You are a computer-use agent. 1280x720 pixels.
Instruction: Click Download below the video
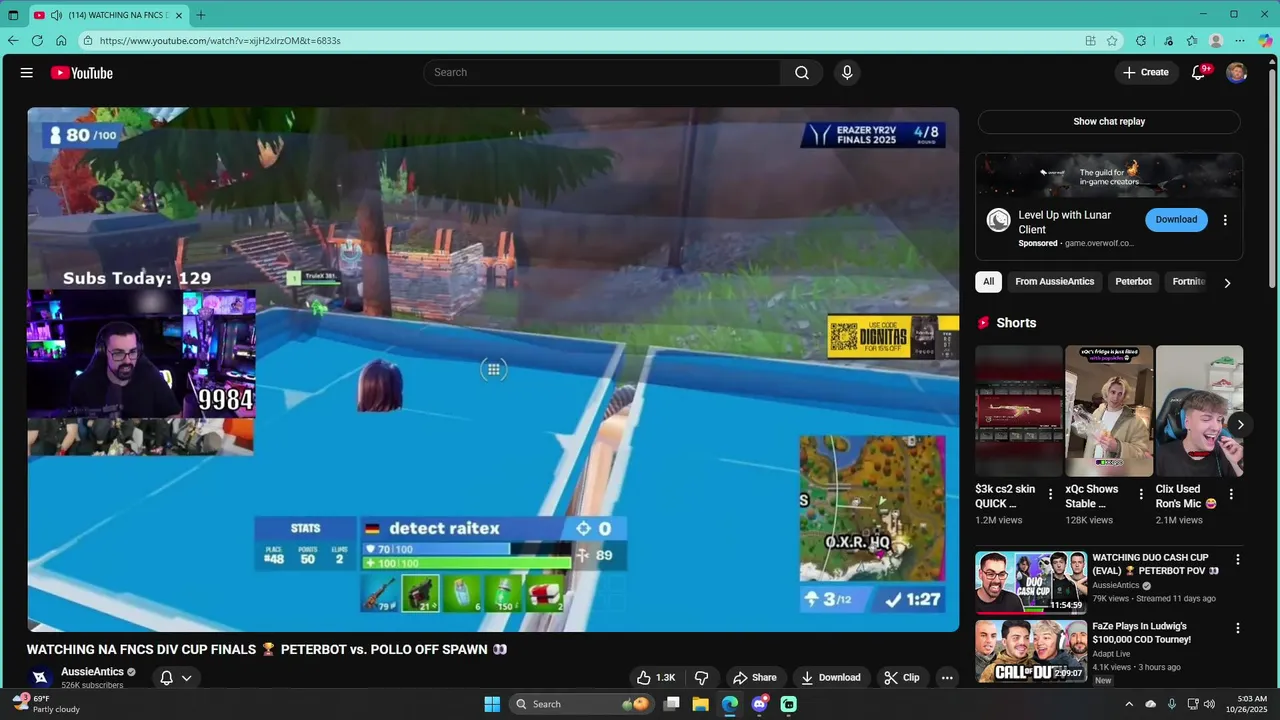(830, 678)
